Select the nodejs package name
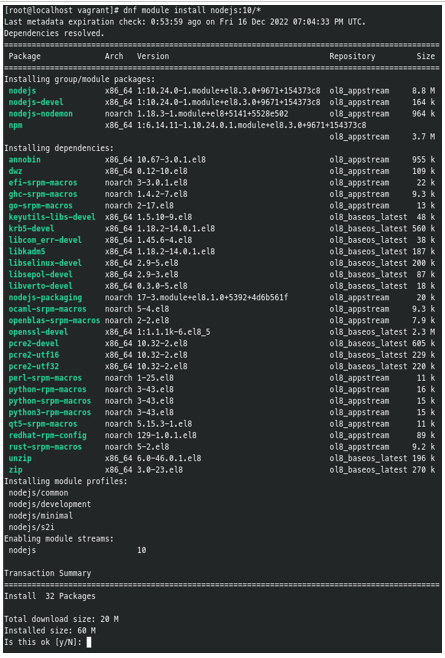445x658 pixels. point(22,91)
